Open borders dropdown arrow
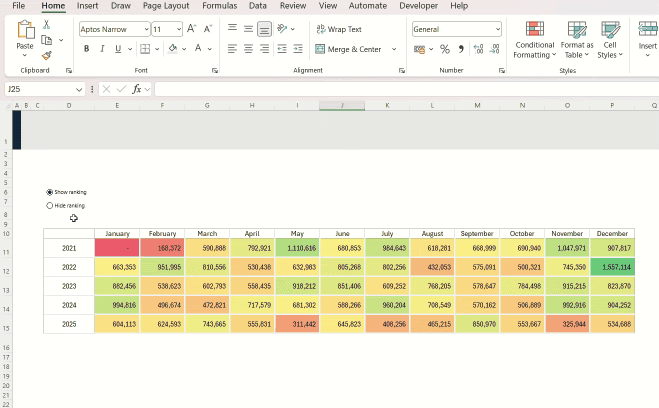Image resolution: width=659 pixels, height=408 pixels. 157,49
